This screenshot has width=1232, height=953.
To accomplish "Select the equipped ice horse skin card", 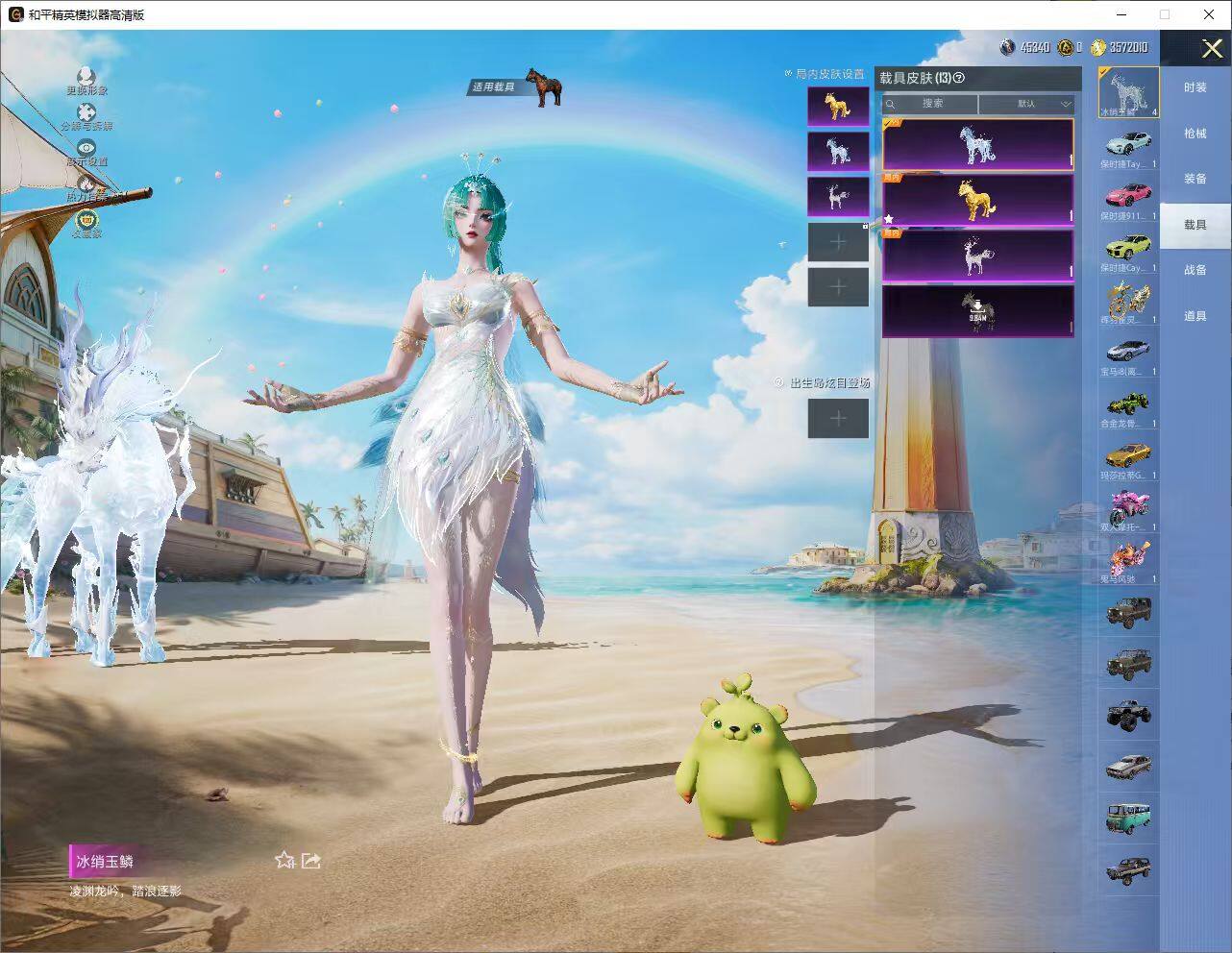I will pyautogui.click(x=978, y=145).
